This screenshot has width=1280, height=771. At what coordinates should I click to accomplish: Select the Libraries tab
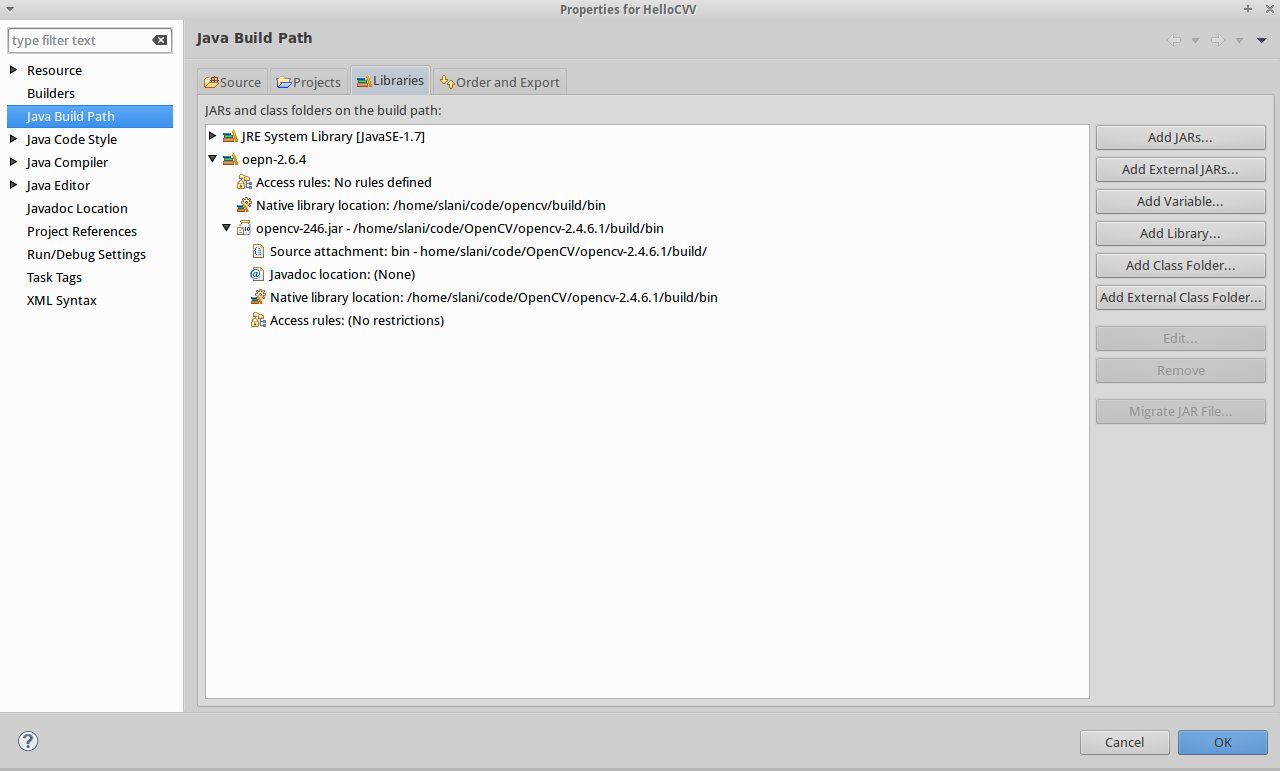[x=390, y=81]
